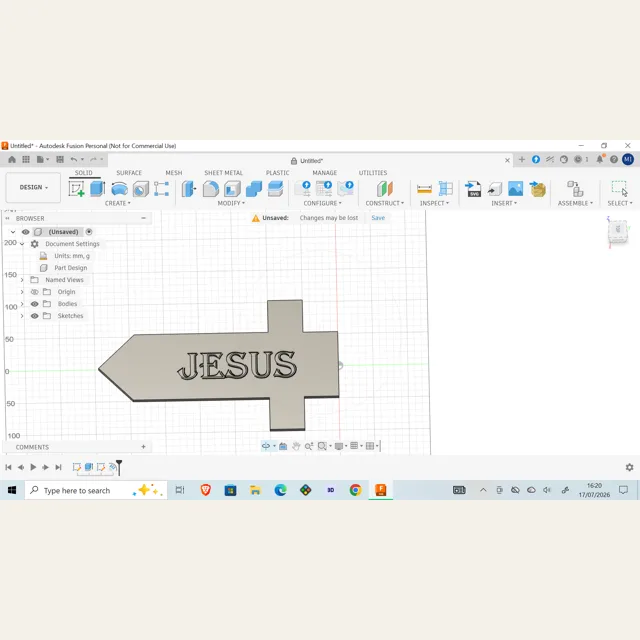The image size is (640, 640).
Task: Toggle visibility of the Sketches folder
Action: (x=35, y=316)
